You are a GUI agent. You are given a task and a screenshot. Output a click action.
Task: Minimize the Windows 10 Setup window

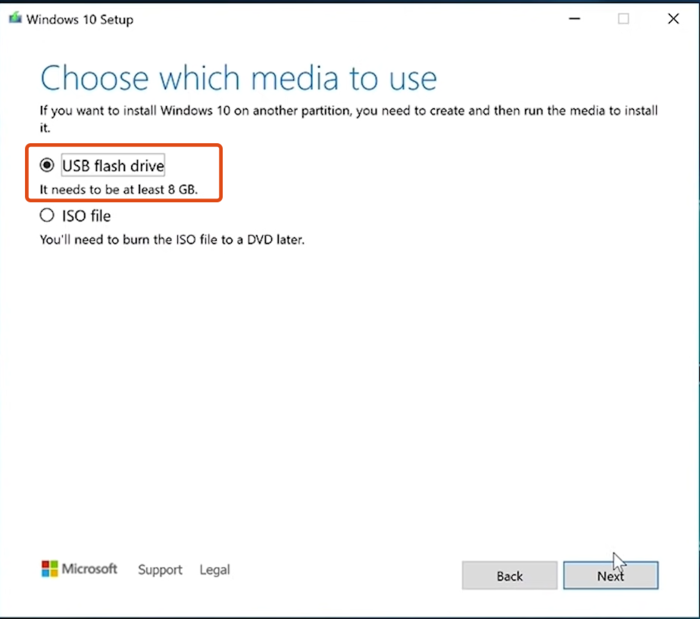click(575, 19)
